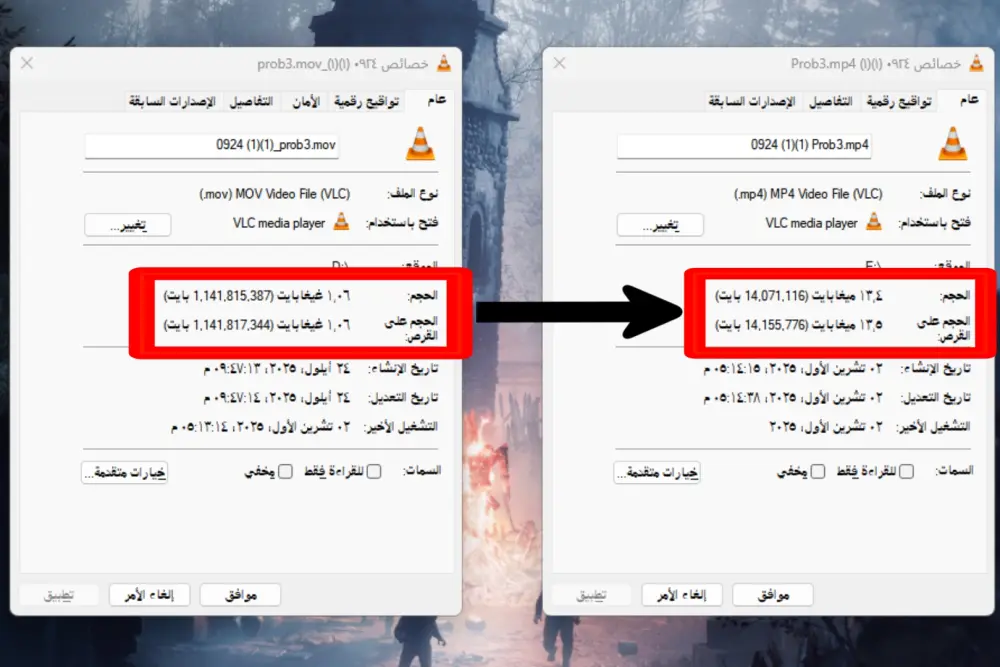Close the prob3.mov properties window

pos(27,63)
